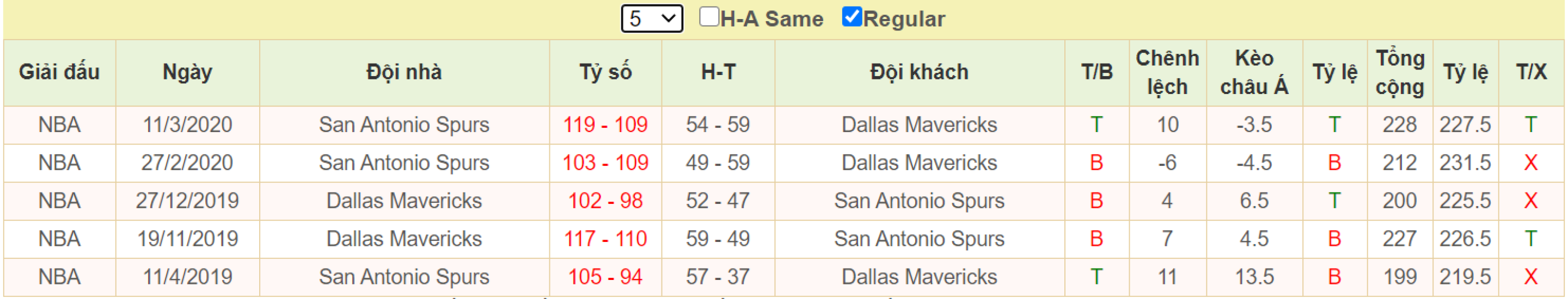Image resolution: width=1568 pixels, height=299 pixels.
Task: Click the Tỷ số column header
Action: [x=605, y=72]
